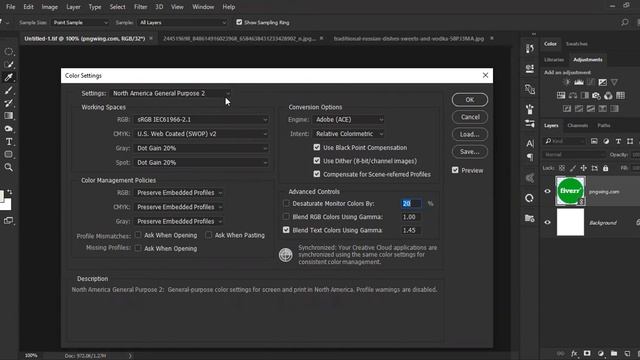Image resolution: width=640 pixels, height=360 pixels.
Task: Open CMYK working space dropdown
Action: [x=201, y=134]
